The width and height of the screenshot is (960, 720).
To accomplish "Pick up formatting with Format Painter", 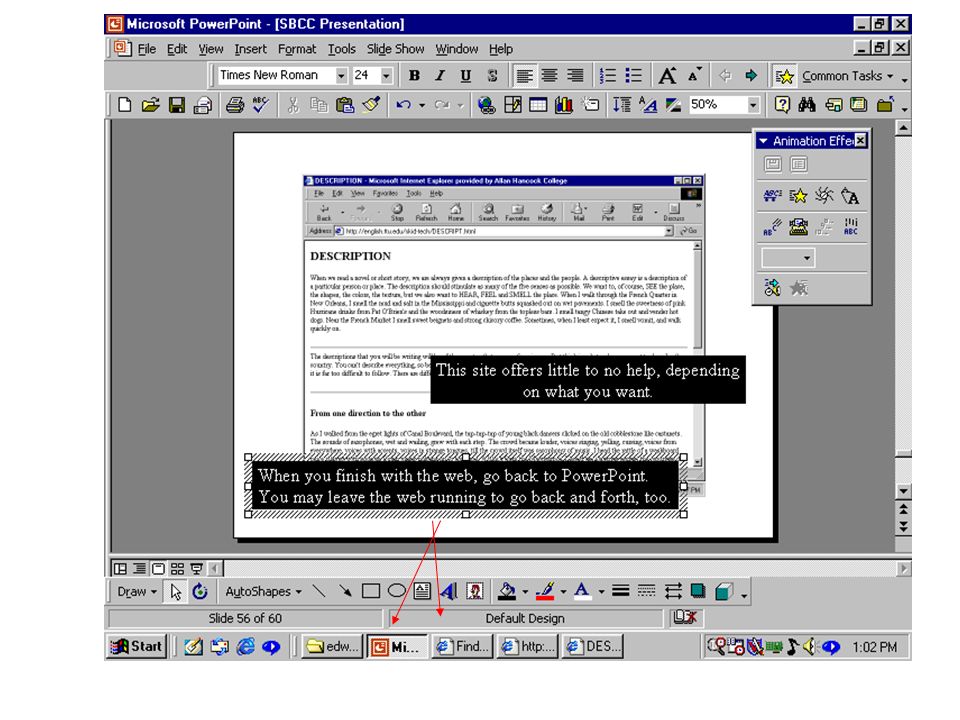I will pos(371,105).
